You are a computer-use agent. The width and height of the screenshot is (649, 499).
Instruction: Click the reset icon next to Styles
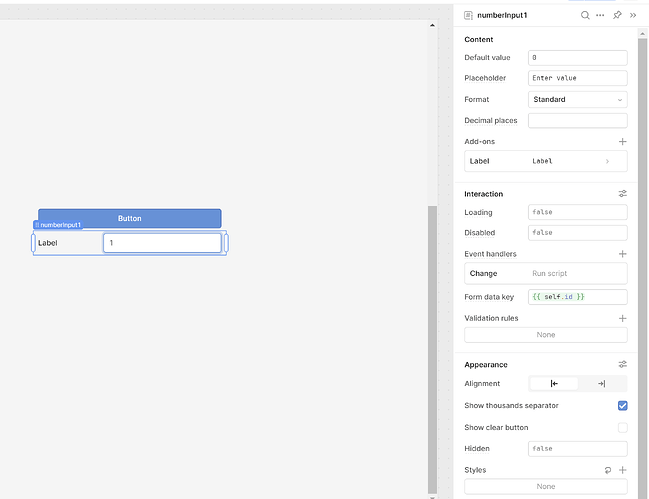point(608,470)
